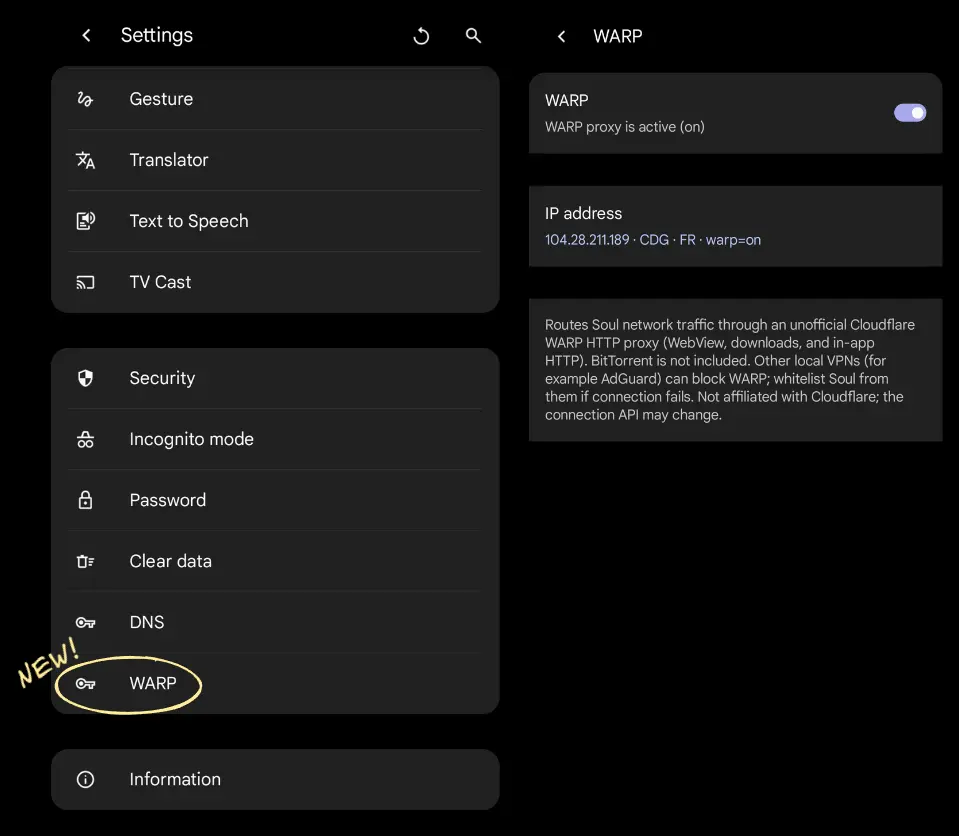Go back from the Settings screen
Screen dimensions: 959x836
[x=86, y=35]
